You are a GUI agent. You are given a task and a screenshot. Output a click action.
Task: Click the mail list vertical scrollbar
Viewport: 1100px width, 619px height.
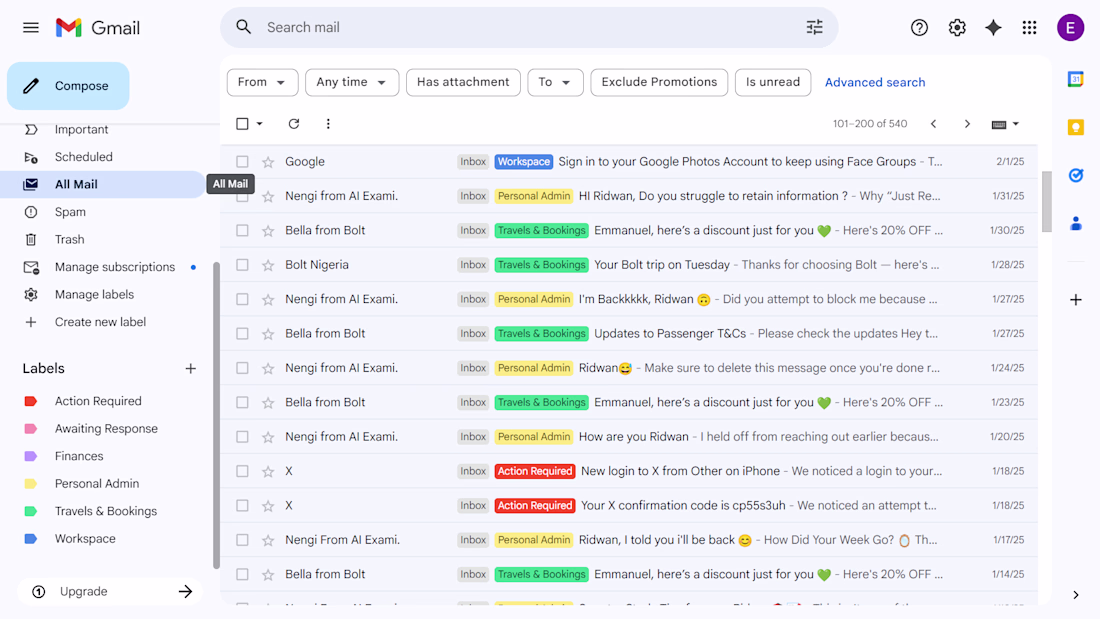click(x=1046, y=201)
